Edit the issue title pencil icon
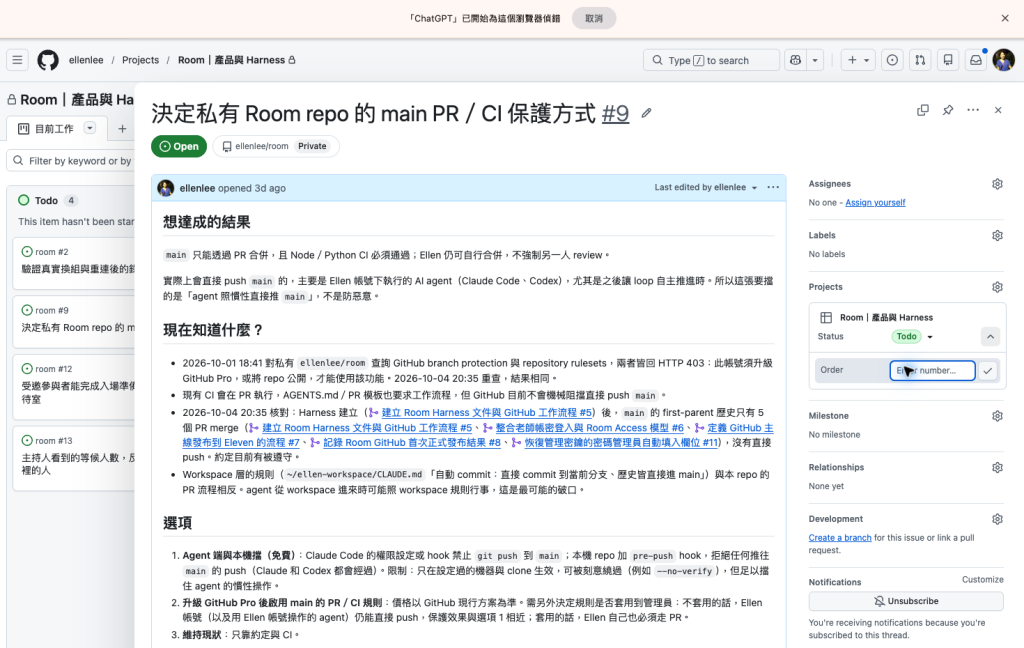 (647, 113)
